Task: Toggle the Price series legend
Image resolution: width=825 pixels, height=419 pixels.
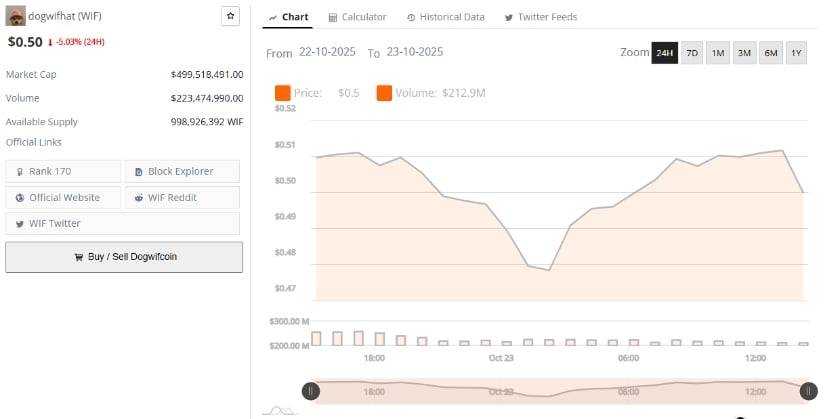Action: [283, 93]
